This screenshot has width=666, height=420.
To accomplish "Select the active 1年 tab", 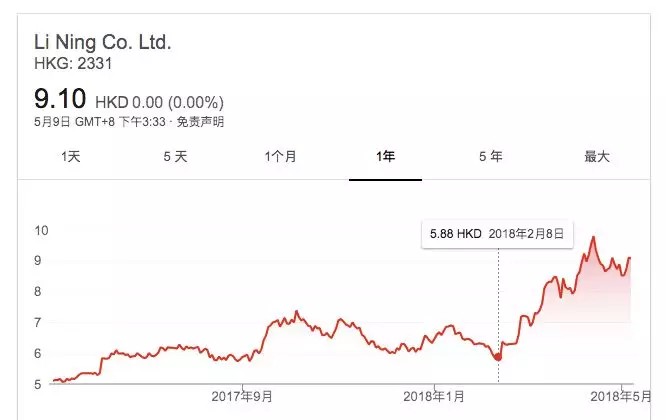I will click(386, 157).
